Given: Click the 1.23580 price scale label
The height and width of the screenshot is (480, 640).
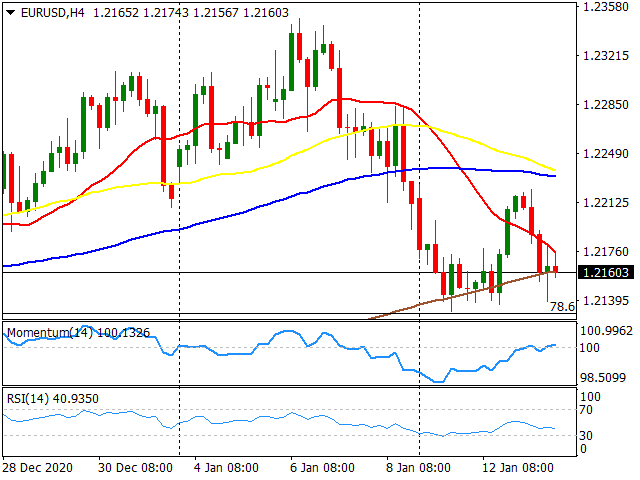Looking at the screenshot, I should point(606,7).
